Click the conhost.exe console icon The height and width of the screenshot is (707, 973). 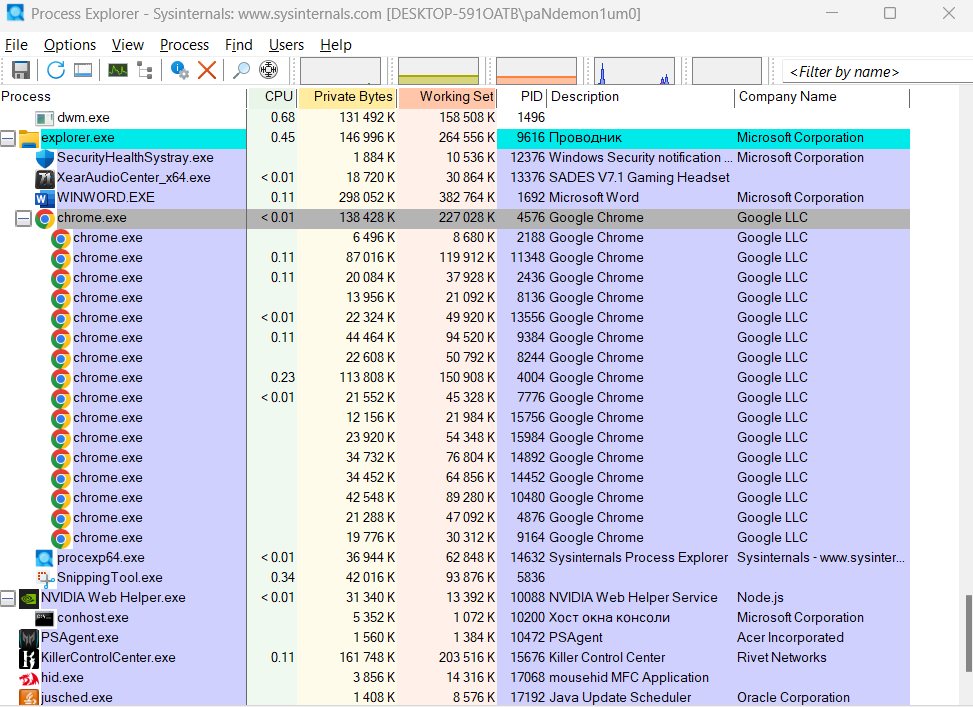pos(45,619)
